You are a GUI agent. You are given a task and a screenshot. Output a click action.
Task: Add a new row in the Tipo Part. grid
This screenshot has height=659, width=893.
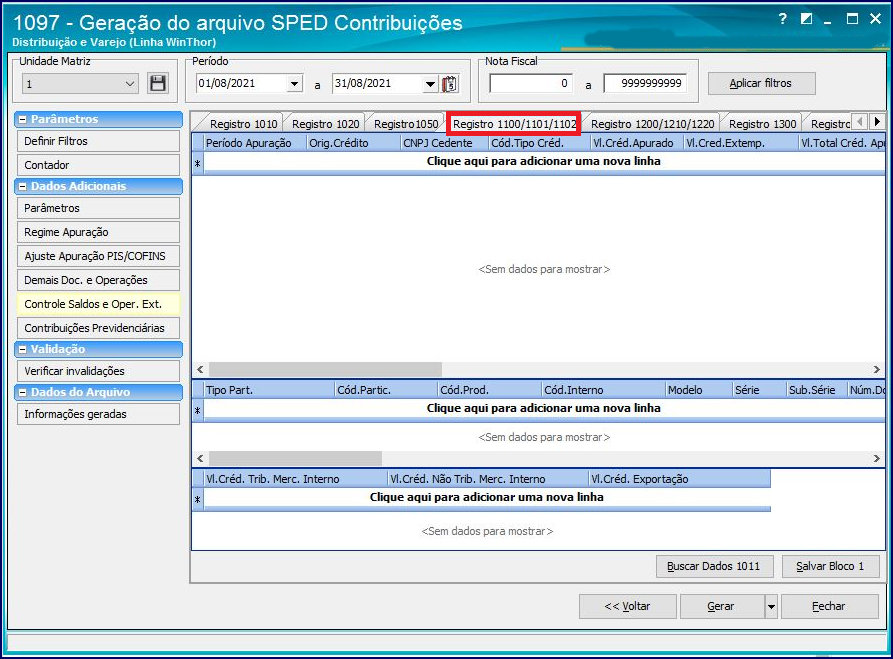(x=543, y=408)
